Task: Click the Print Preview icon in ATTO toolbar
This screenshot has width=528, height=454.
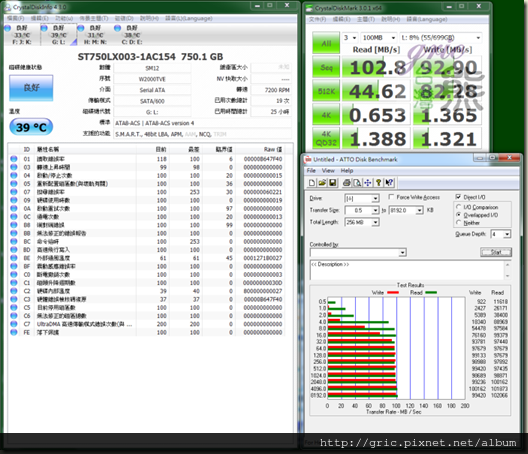Action: click(x=357, y=183)
